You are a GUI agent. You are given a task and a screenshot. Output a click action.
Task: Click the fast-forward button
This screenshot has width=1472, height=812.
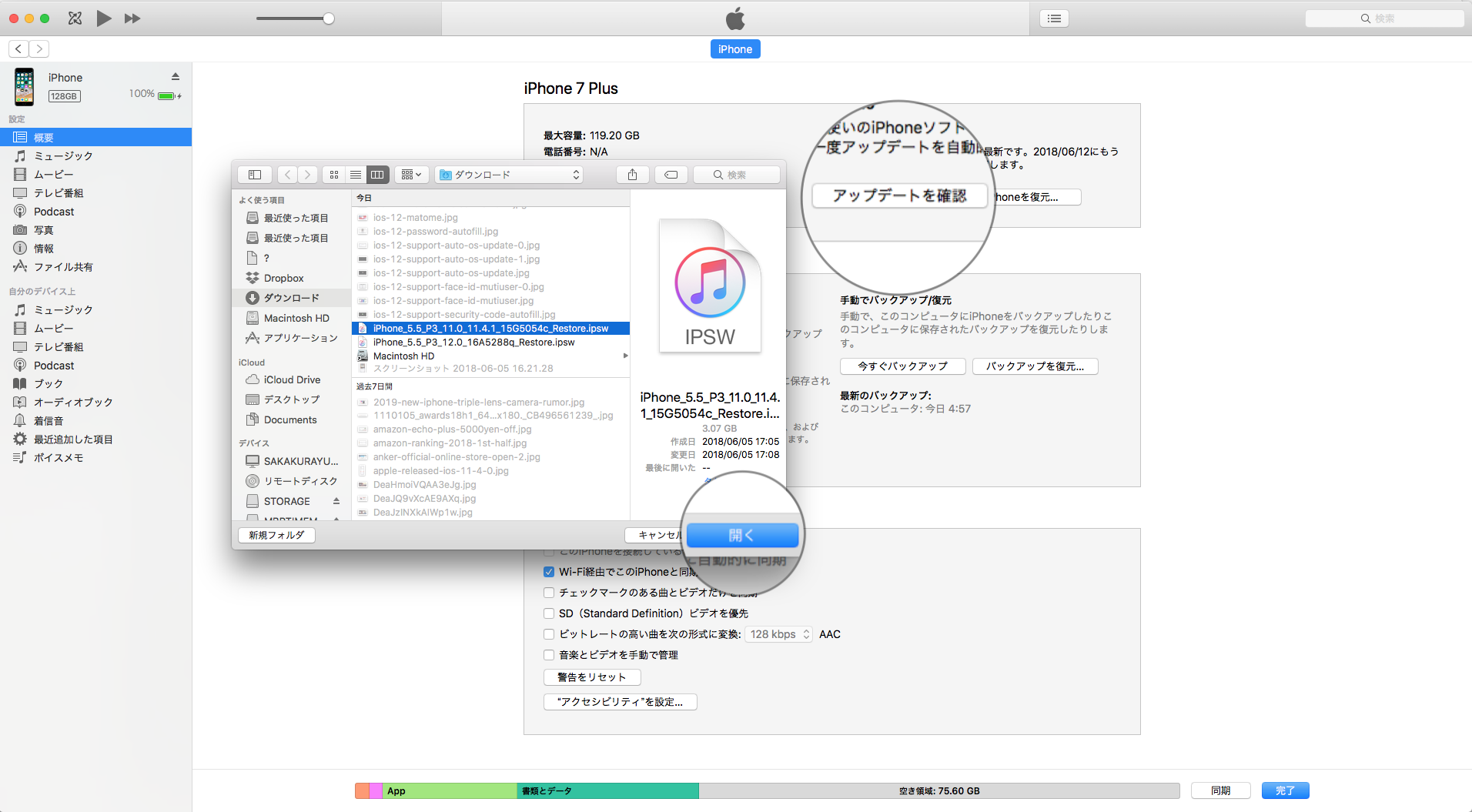(x=132, y=18)
